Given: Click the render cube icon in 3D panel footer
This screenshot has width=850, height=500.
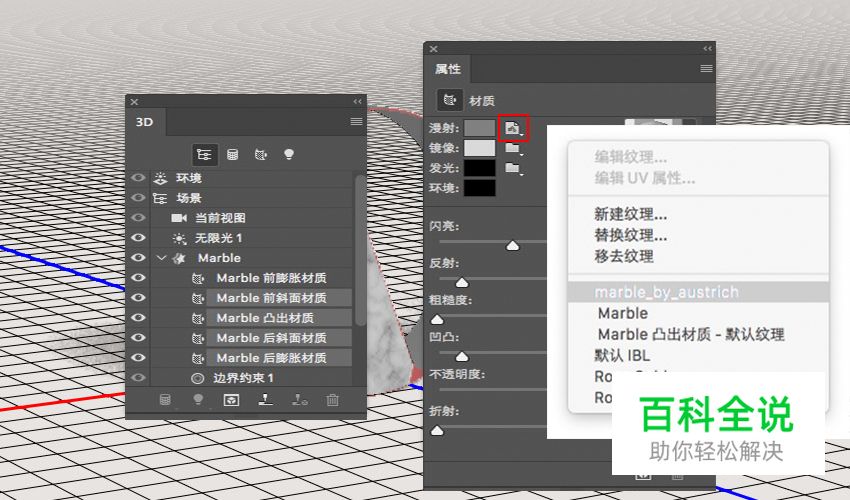Looking at the screenshot, I should (x=231, y=400).
